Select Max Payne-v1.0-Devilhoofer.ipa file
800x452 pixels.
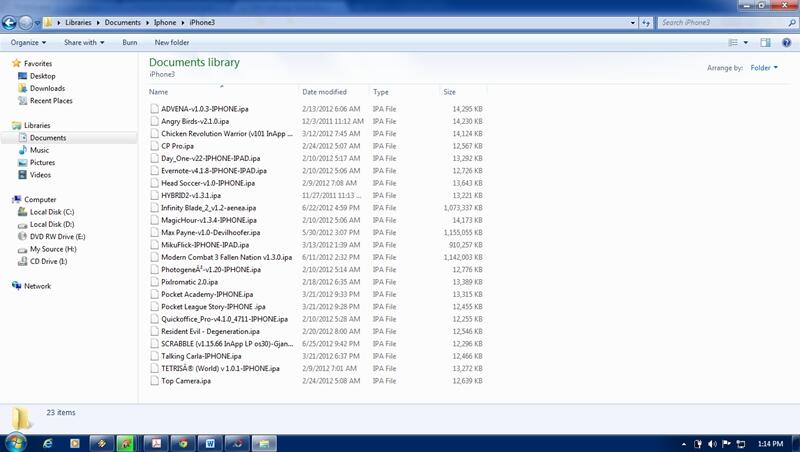tap(210, 233)
